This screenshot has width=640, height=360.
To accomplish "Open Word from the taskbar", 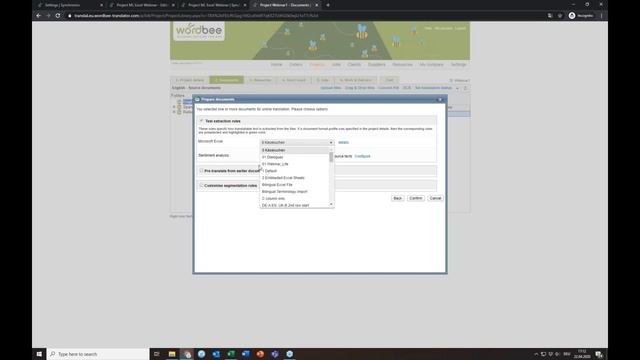I will pos(246,354).
